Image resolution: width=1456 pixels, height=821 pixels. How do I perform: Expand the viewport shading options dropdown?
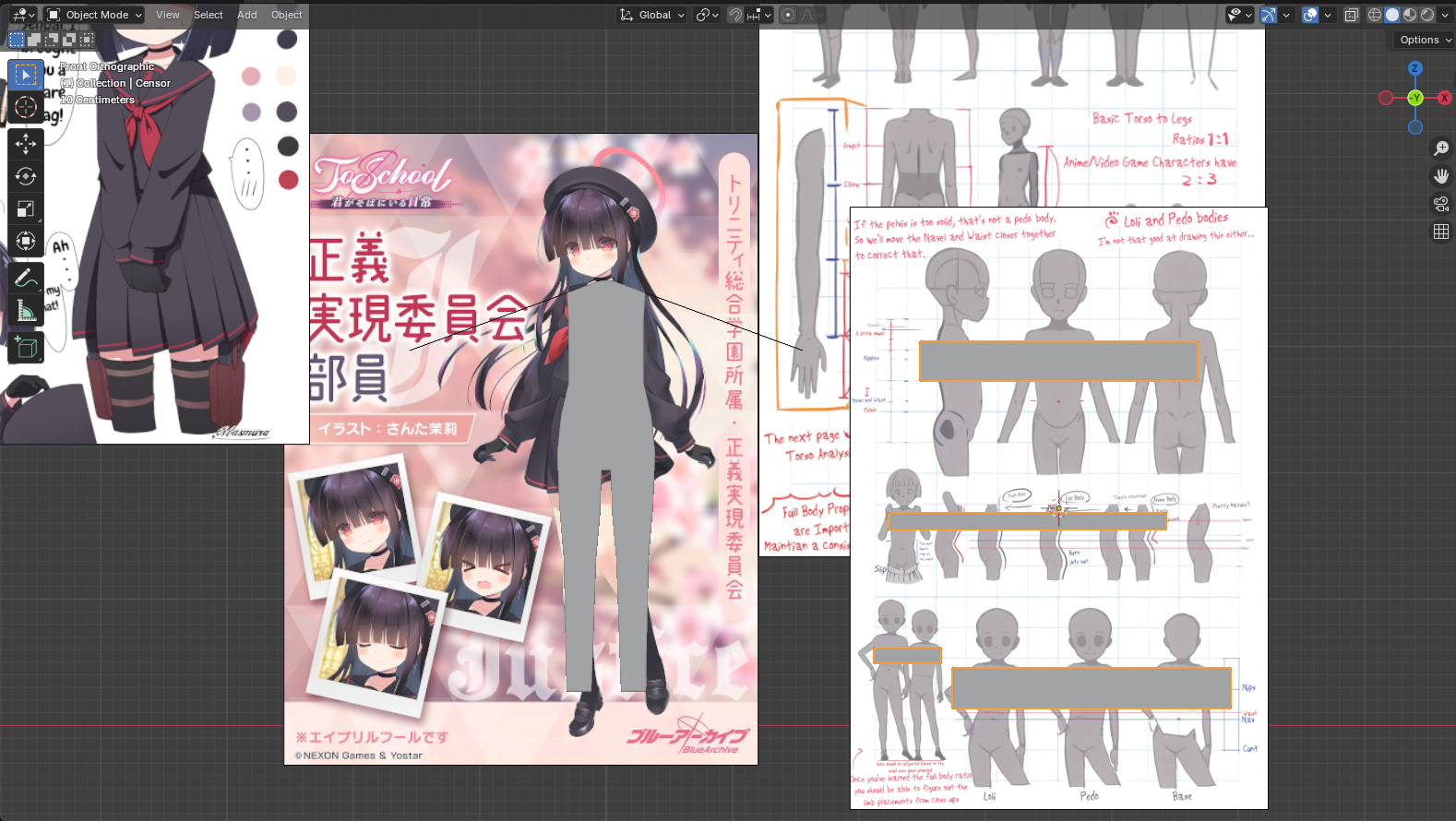point(1445,15)
